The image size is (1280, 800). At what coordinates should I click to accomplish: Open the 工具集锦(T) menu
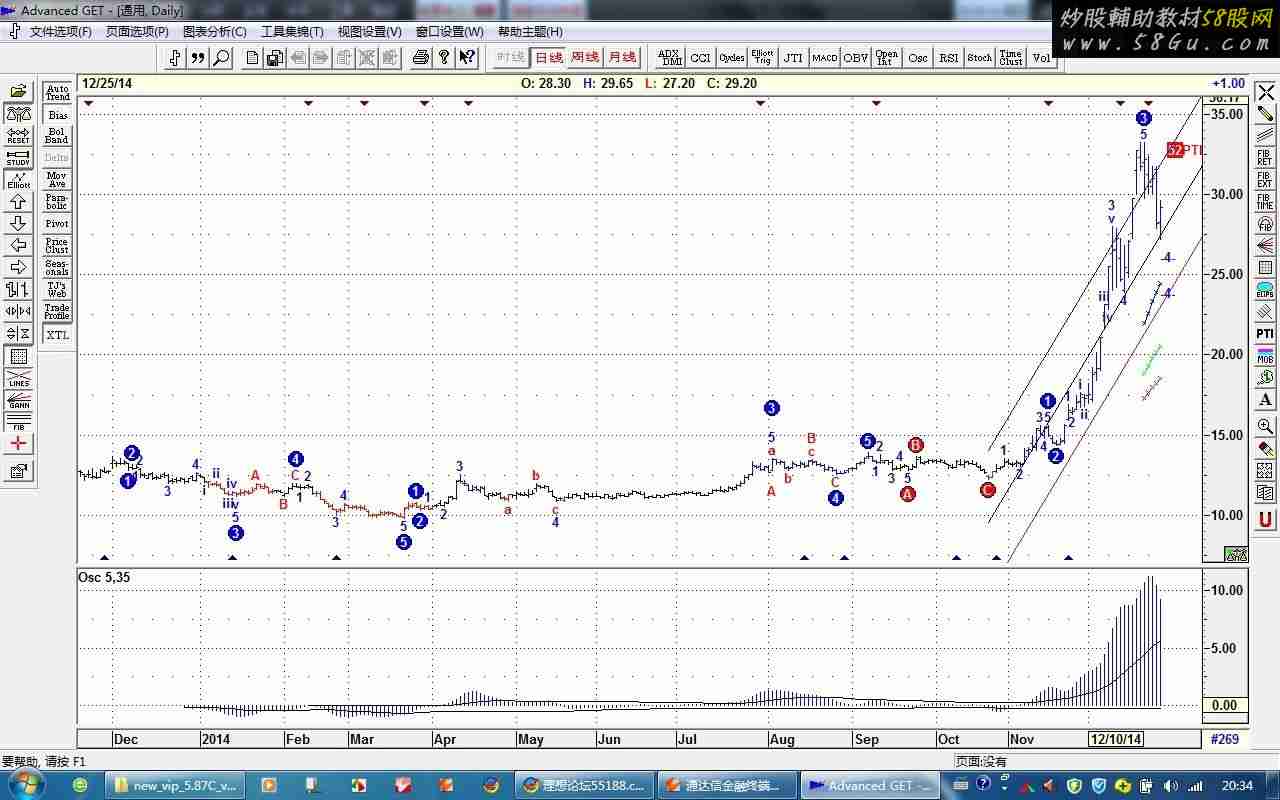tap(292, 32)
